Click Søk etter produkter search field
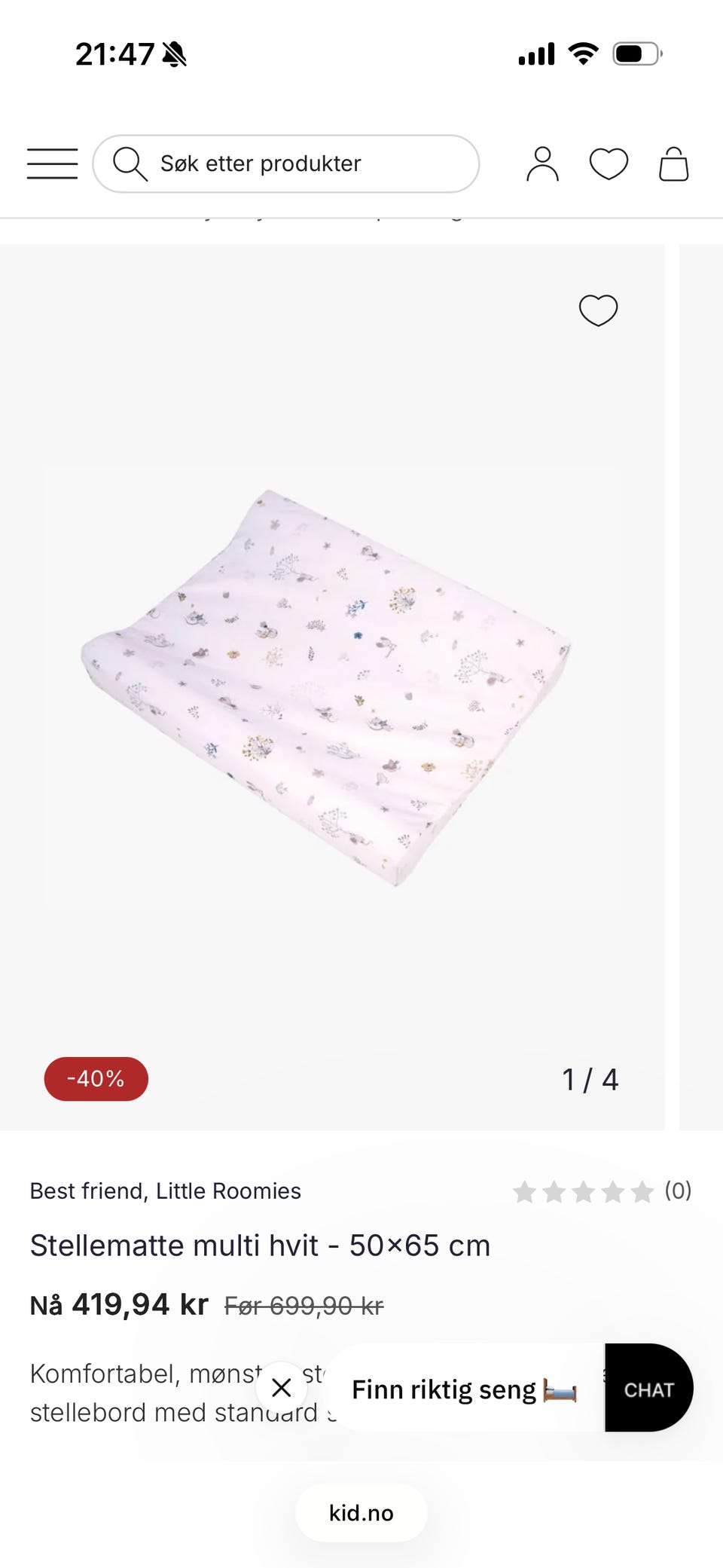The height and width of the screenshot is (1568, 723). (x=286, y=164)
